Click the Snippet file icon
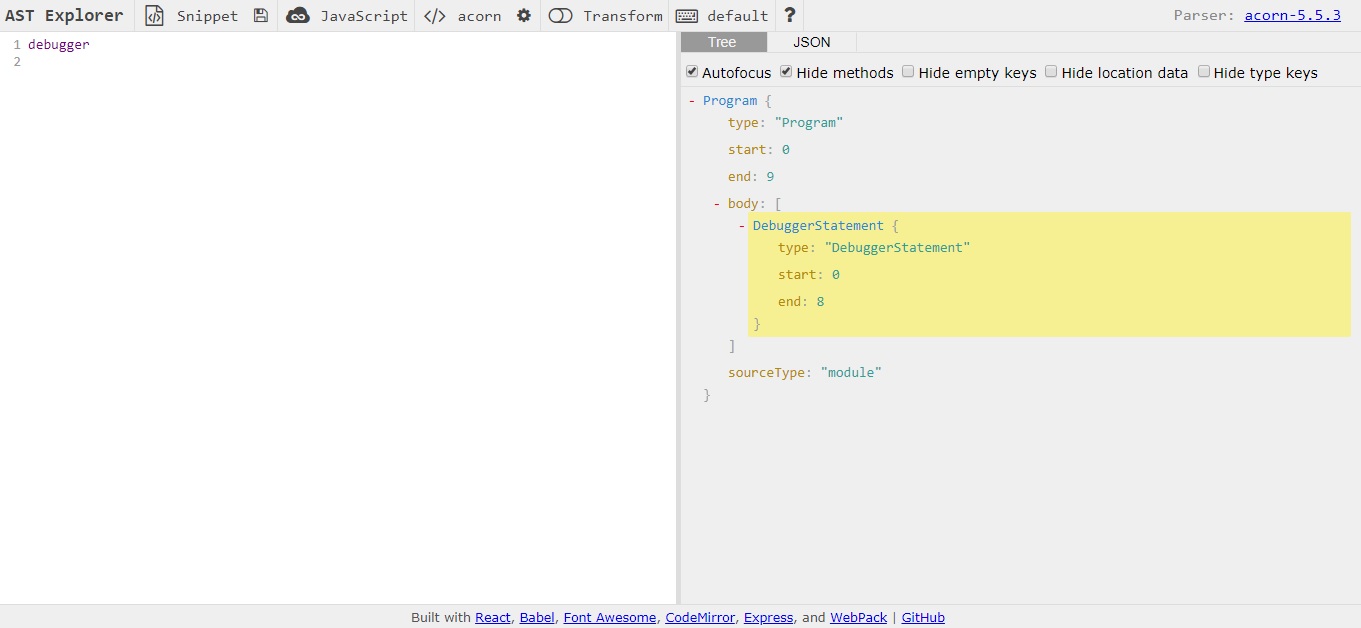This screenshot has height=628, width=1361. [154, 16]
